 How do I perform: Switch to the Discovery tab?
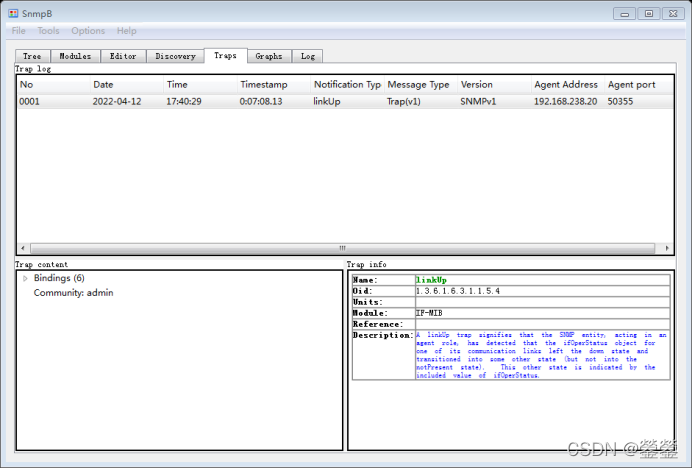point(175,56)
